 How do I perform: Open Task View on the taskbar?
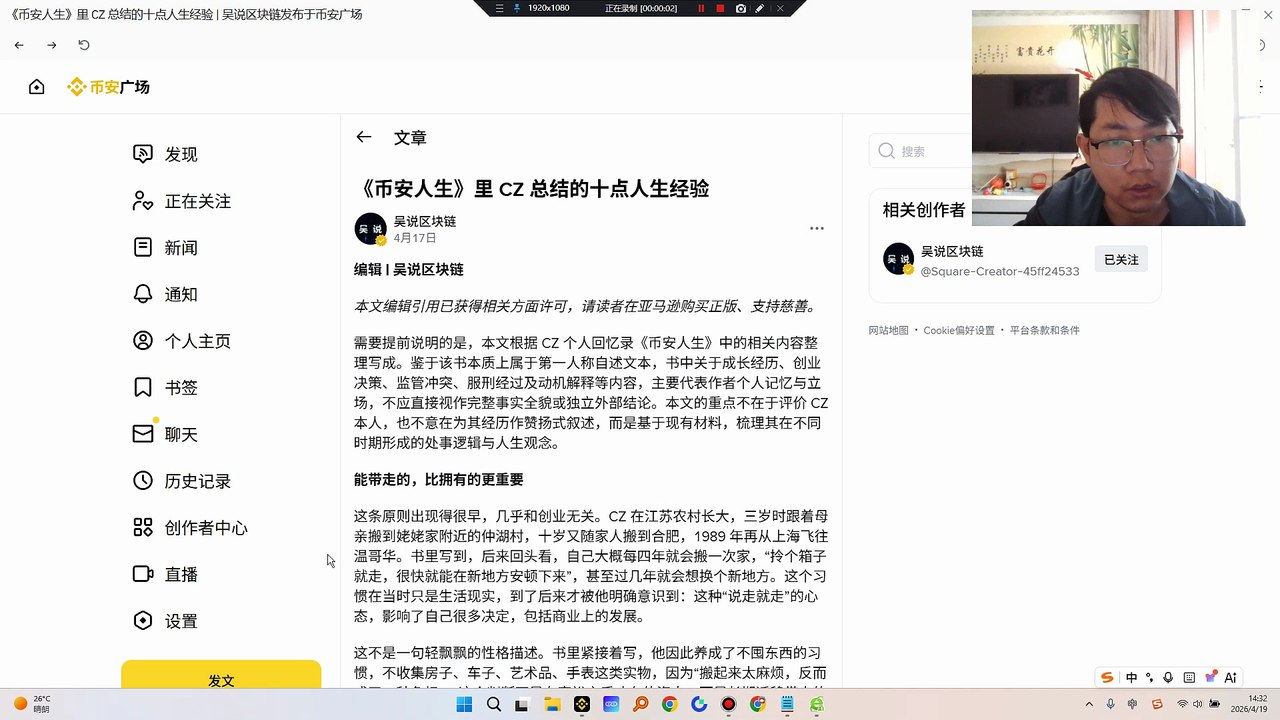(x=521, y=704)
